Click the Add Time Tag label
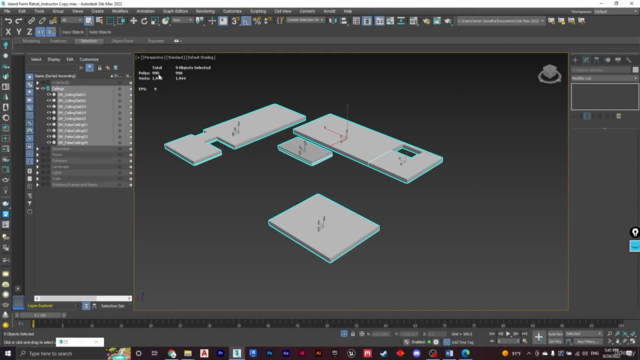Image resolution: width=640 pixels, height=360 pixels. (x=463, y=342)
